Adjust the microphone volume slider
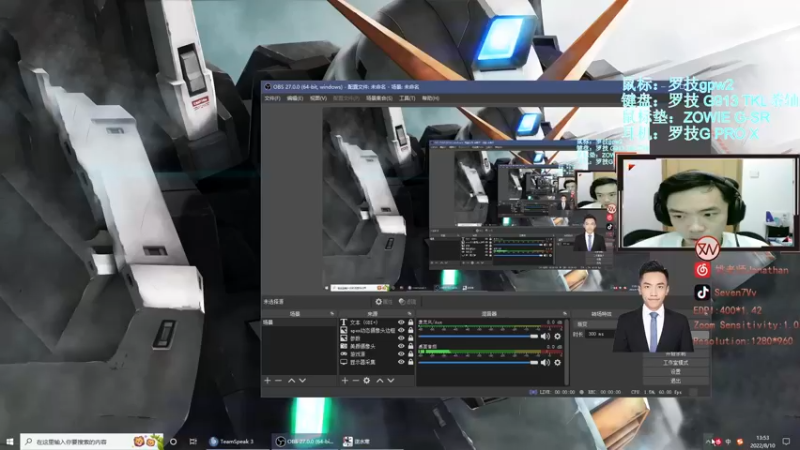Screen dimensions: 800x450 tap(479, 336)
